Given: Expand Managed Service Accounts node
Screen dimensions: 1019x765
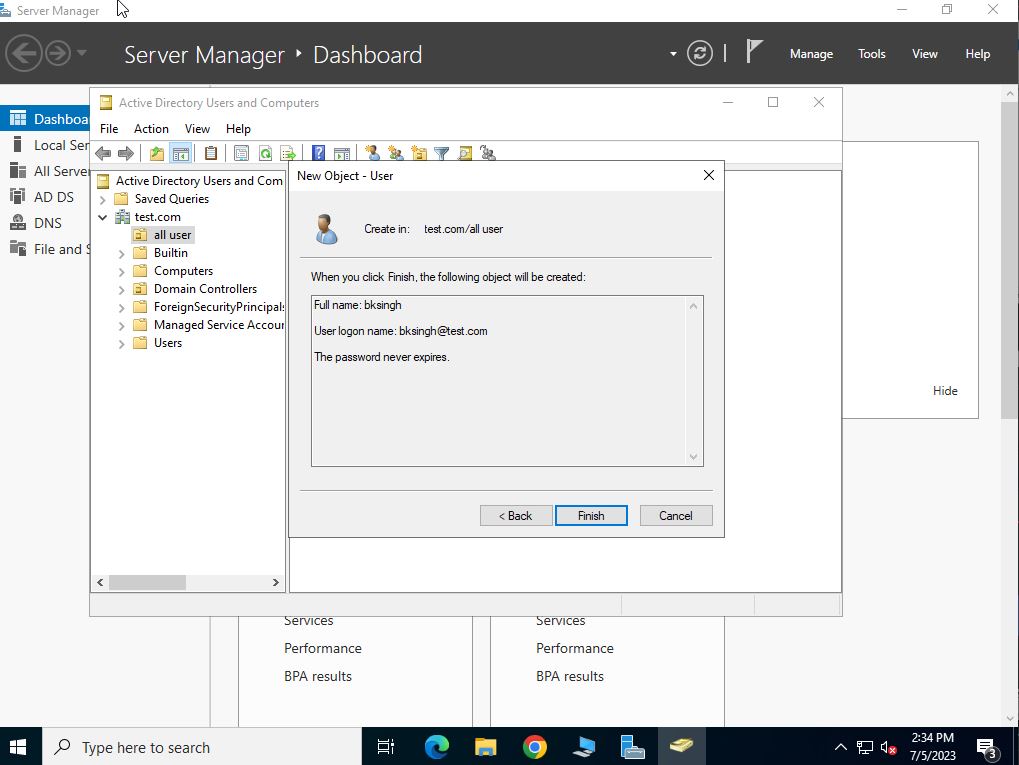Looking at the screenshot, I should click(122, 326).
